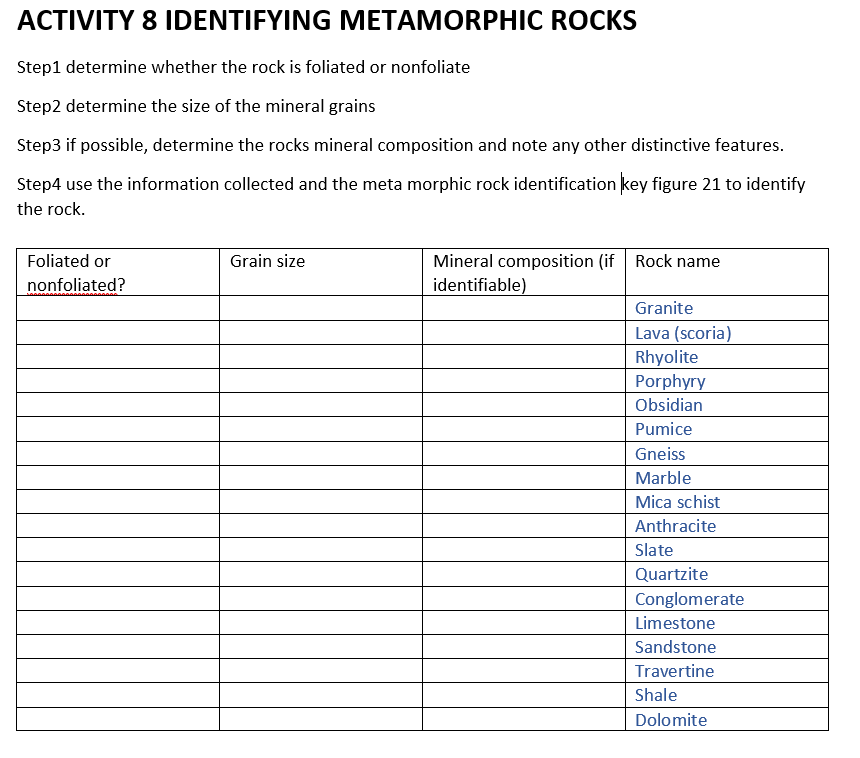This screenshot has width=860, height=758.
Task: Open the Travertine hyperlink
Action: pos(674,671)
